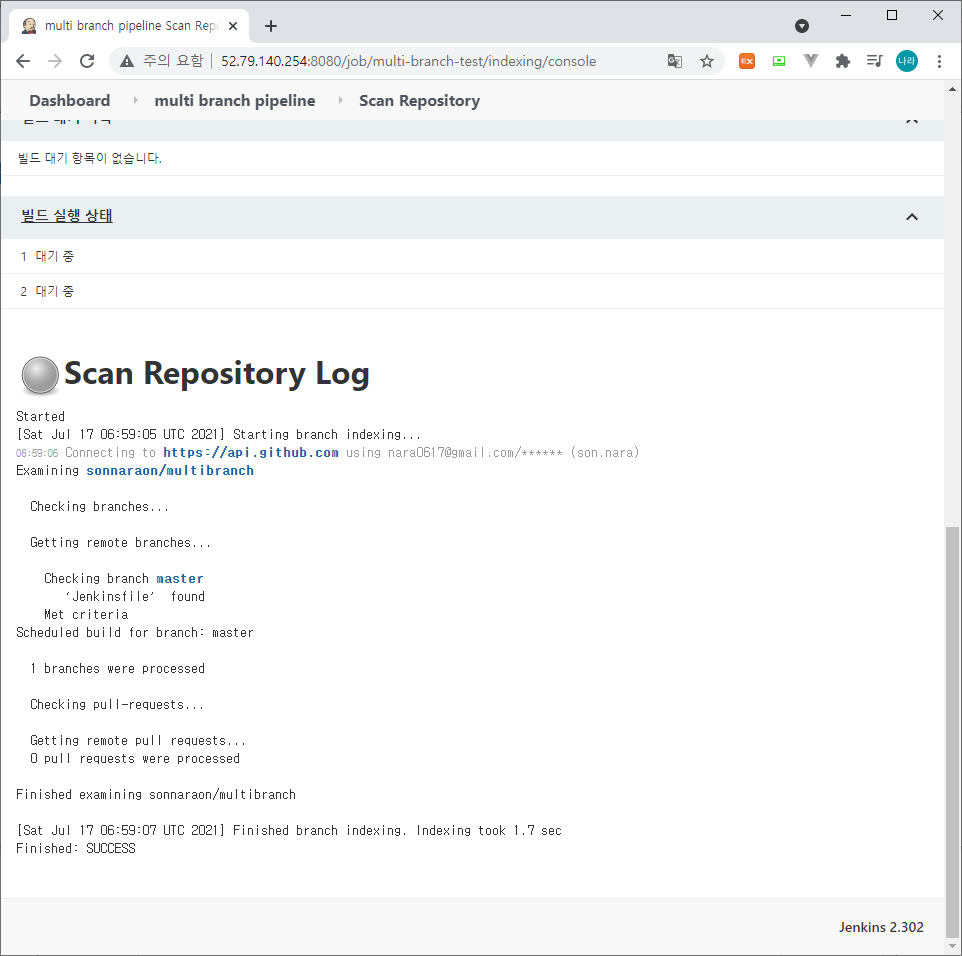Click '1 branches were processed' line
The image size is (962, 956).
(117, 669)
